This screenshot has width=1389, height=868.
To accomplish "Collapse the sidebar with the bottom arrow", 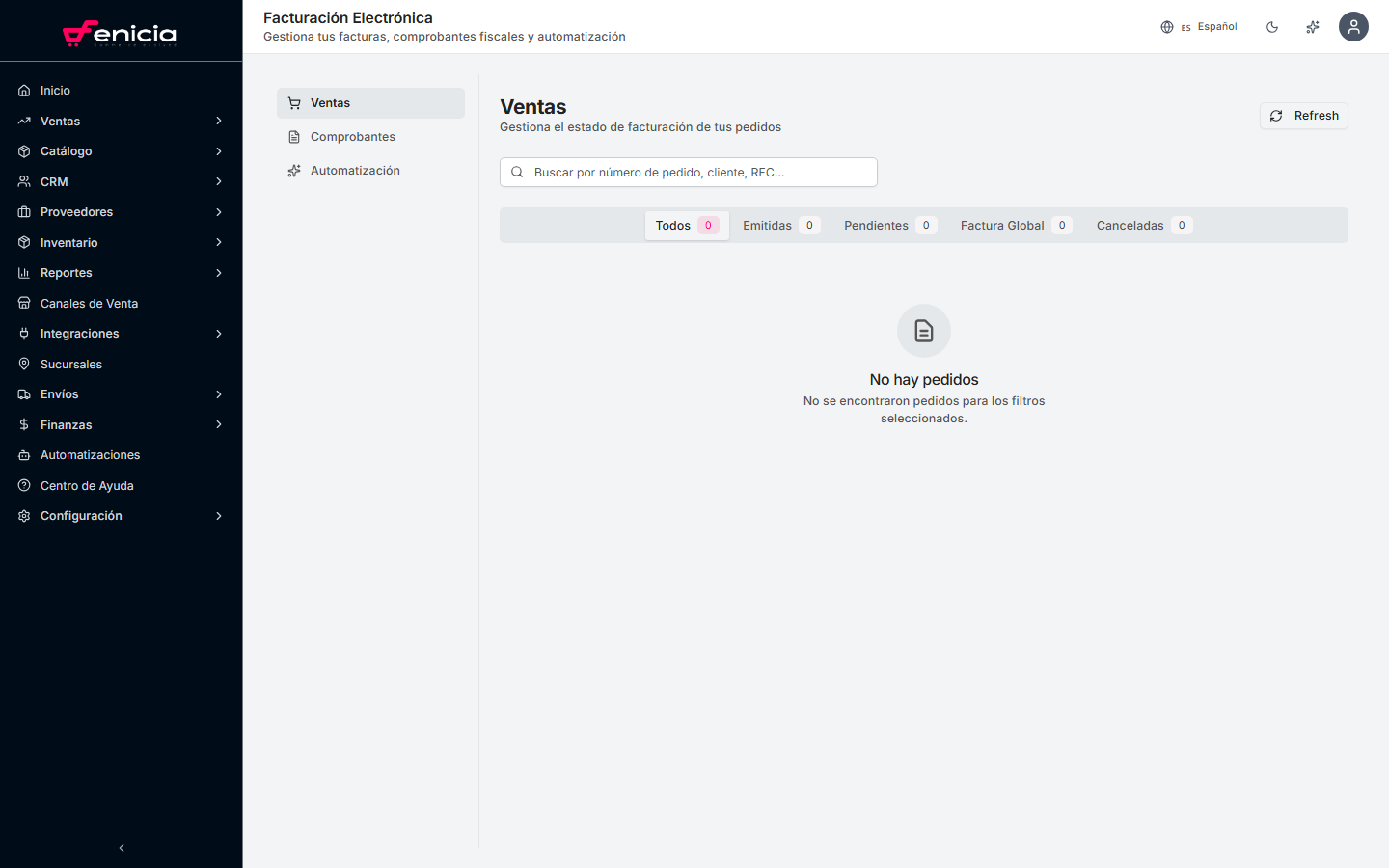I will 122,848.
